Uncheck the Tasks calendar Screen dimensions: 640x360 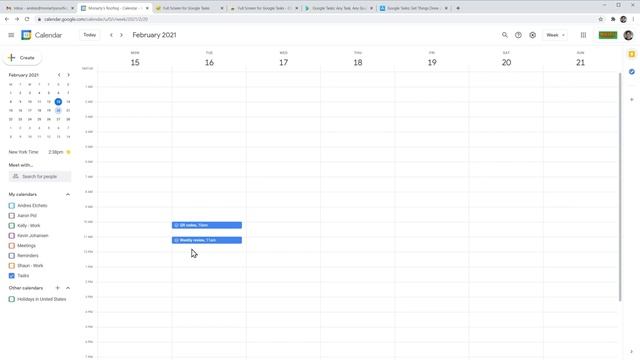coord(12,276)
